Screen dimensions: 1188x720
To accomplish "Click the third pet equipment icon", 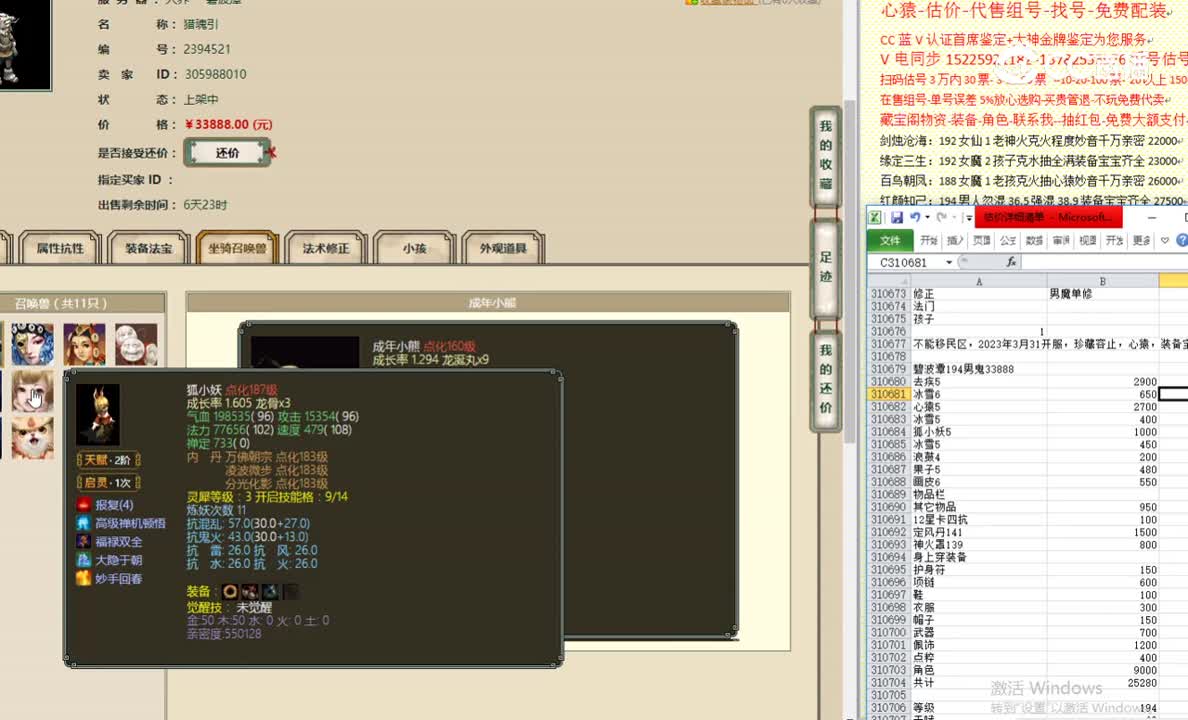I will (x=270, y=591).
